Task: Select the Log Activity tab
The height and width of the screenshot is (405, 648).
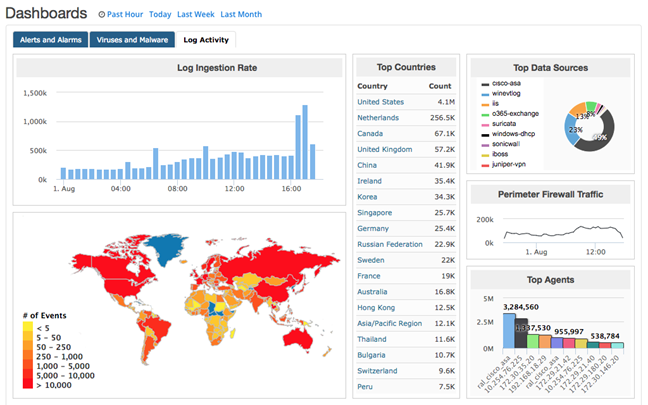Action: pyautogui.click(x=205, y=40)
